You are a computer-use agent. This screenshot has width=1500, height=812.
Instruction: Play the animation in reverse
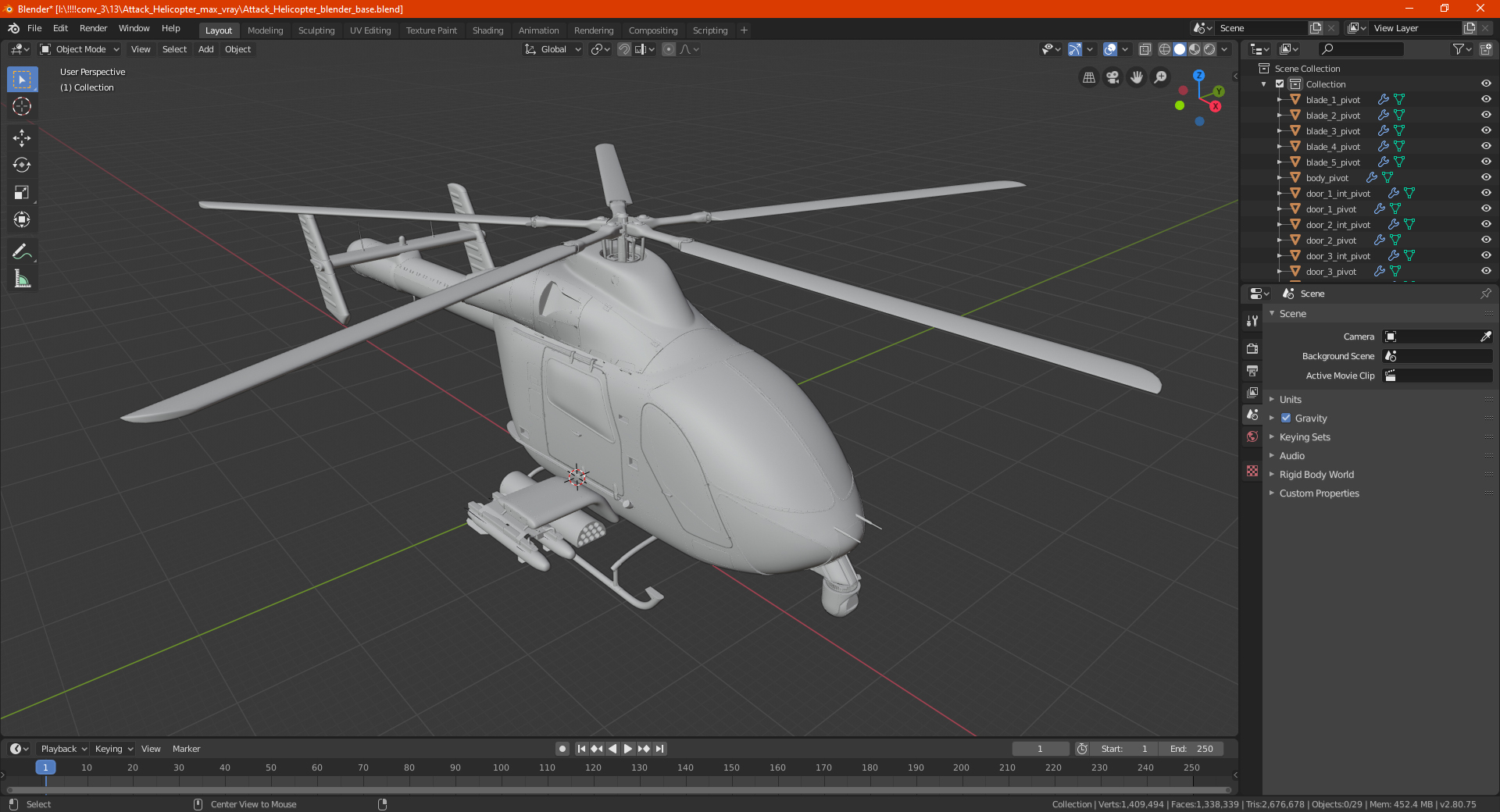pyautogui.click(x=612, y=749)
